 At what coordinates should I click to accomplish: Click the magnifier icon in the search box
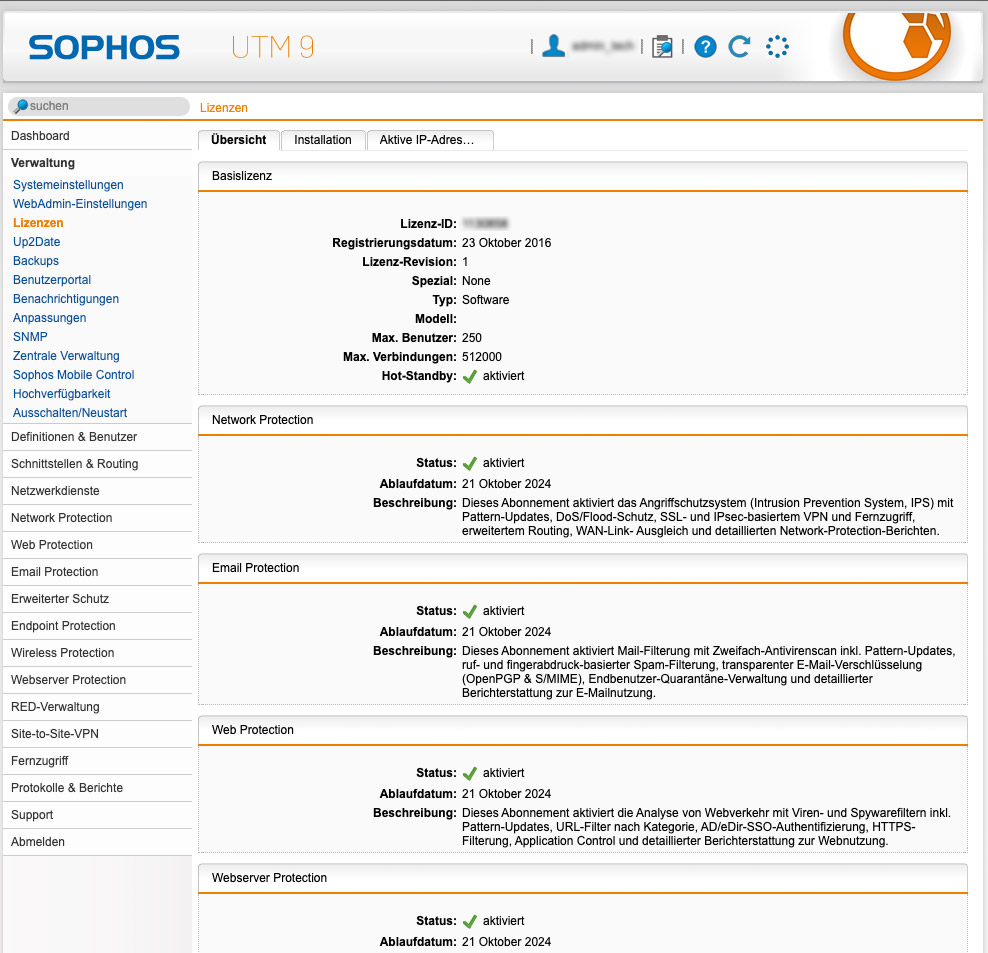point(21,106)
